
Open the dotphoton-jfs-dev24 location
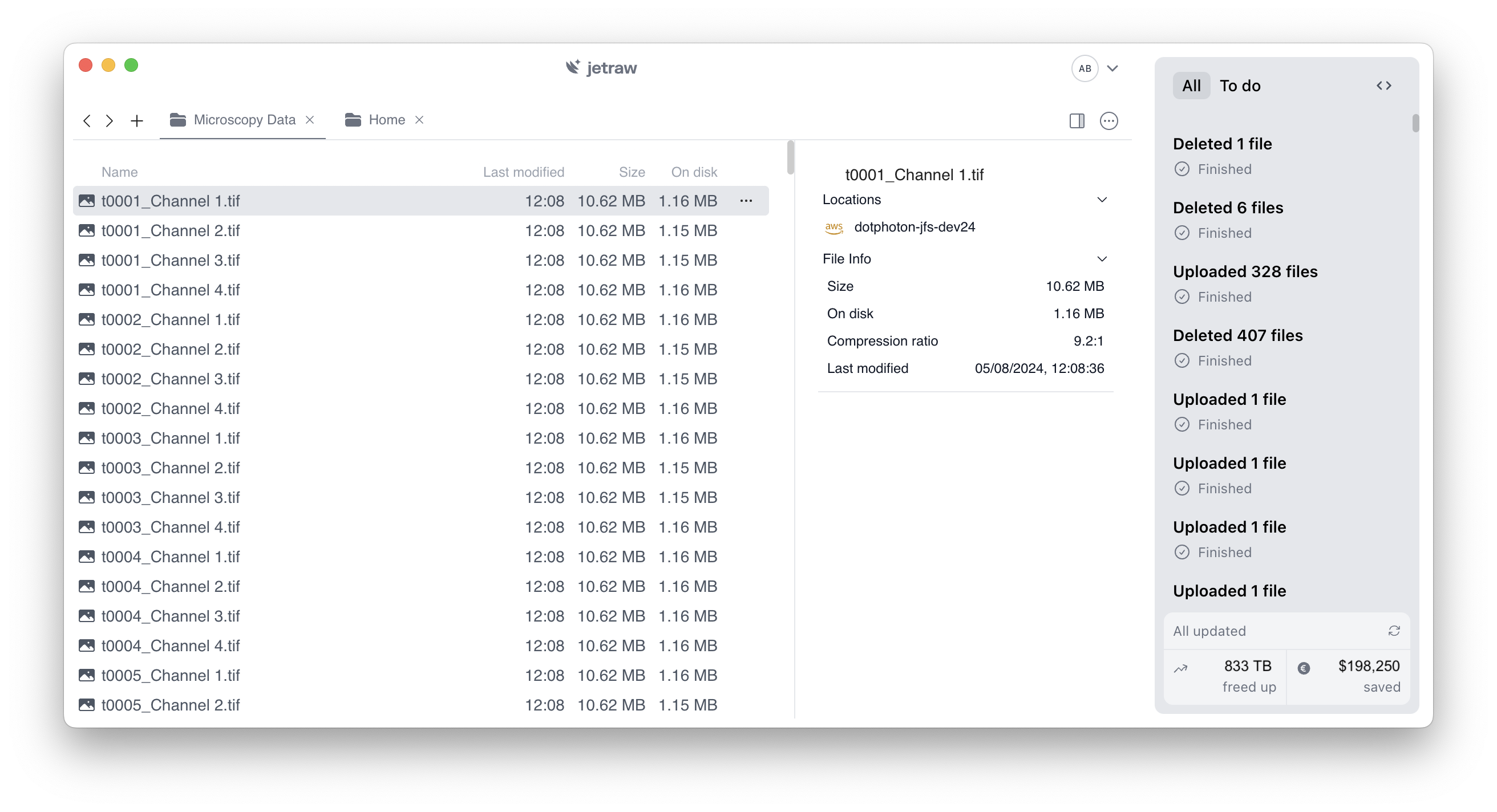tap(913, 227)
